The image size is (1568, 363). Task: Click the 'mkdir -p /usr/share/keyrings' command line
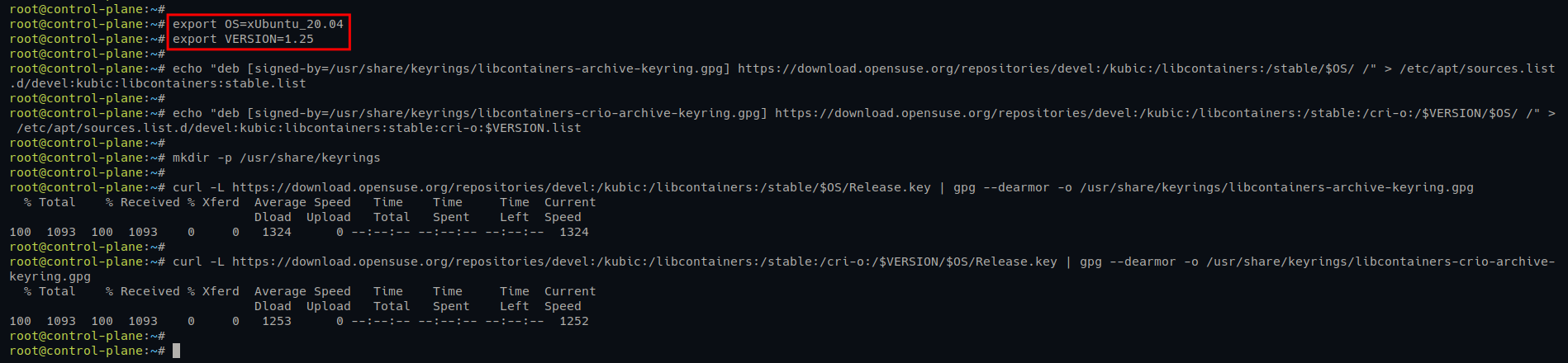(x=277, y=158)
